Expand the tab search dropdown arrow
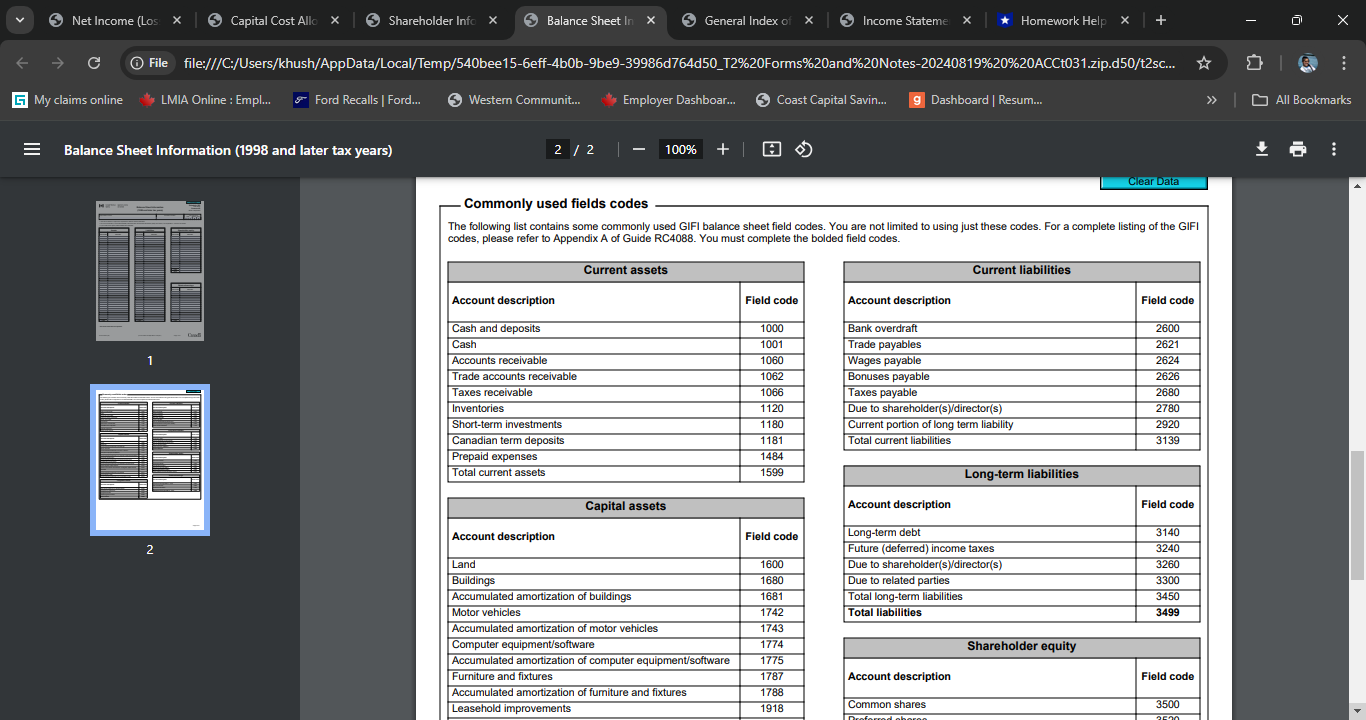Screen dimensions: 1366x720 (x=20, y=20)
